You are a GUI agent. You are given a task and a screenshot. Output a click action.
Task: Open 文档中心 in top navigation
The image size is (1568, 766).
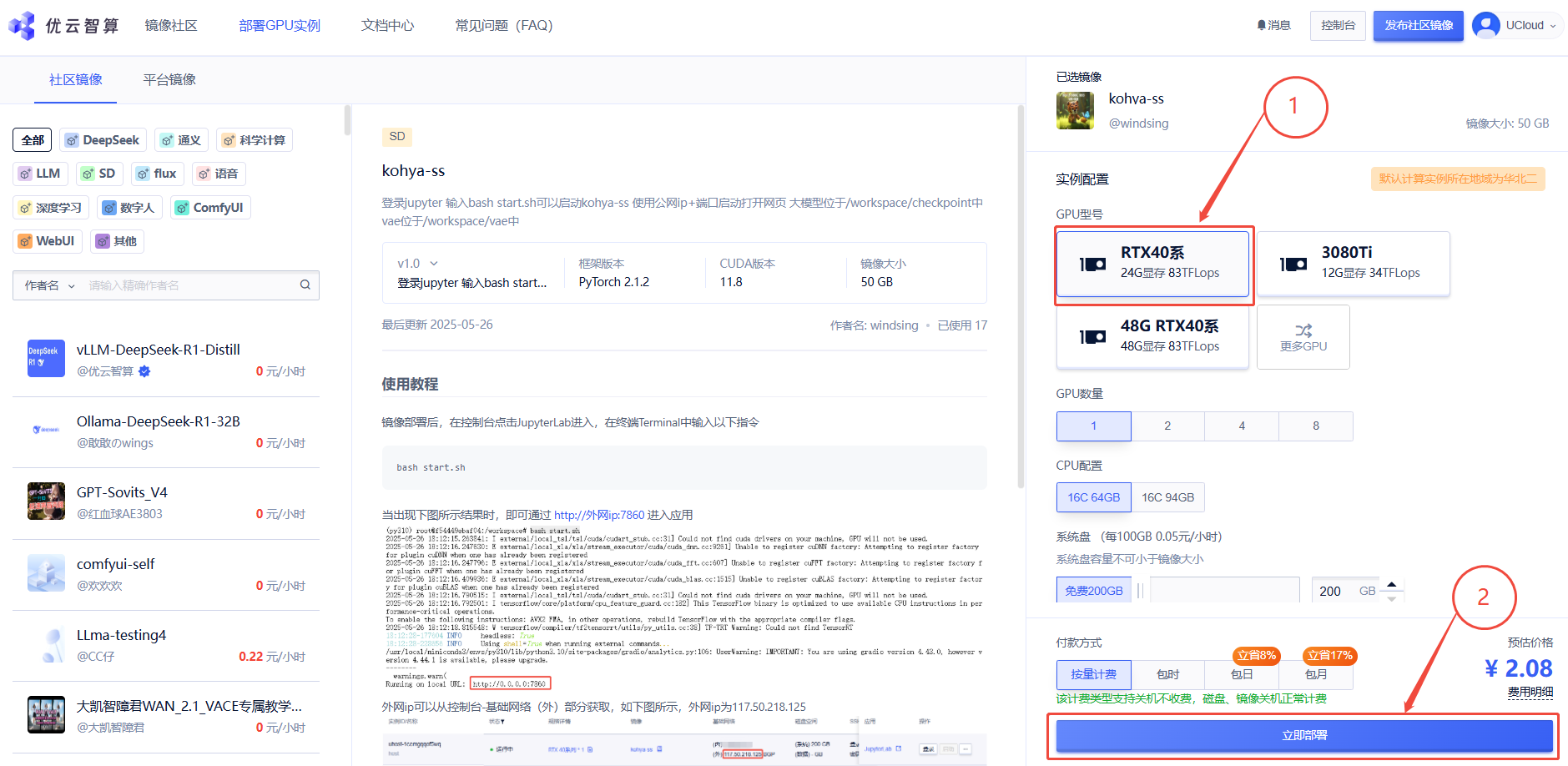point(387,26)
